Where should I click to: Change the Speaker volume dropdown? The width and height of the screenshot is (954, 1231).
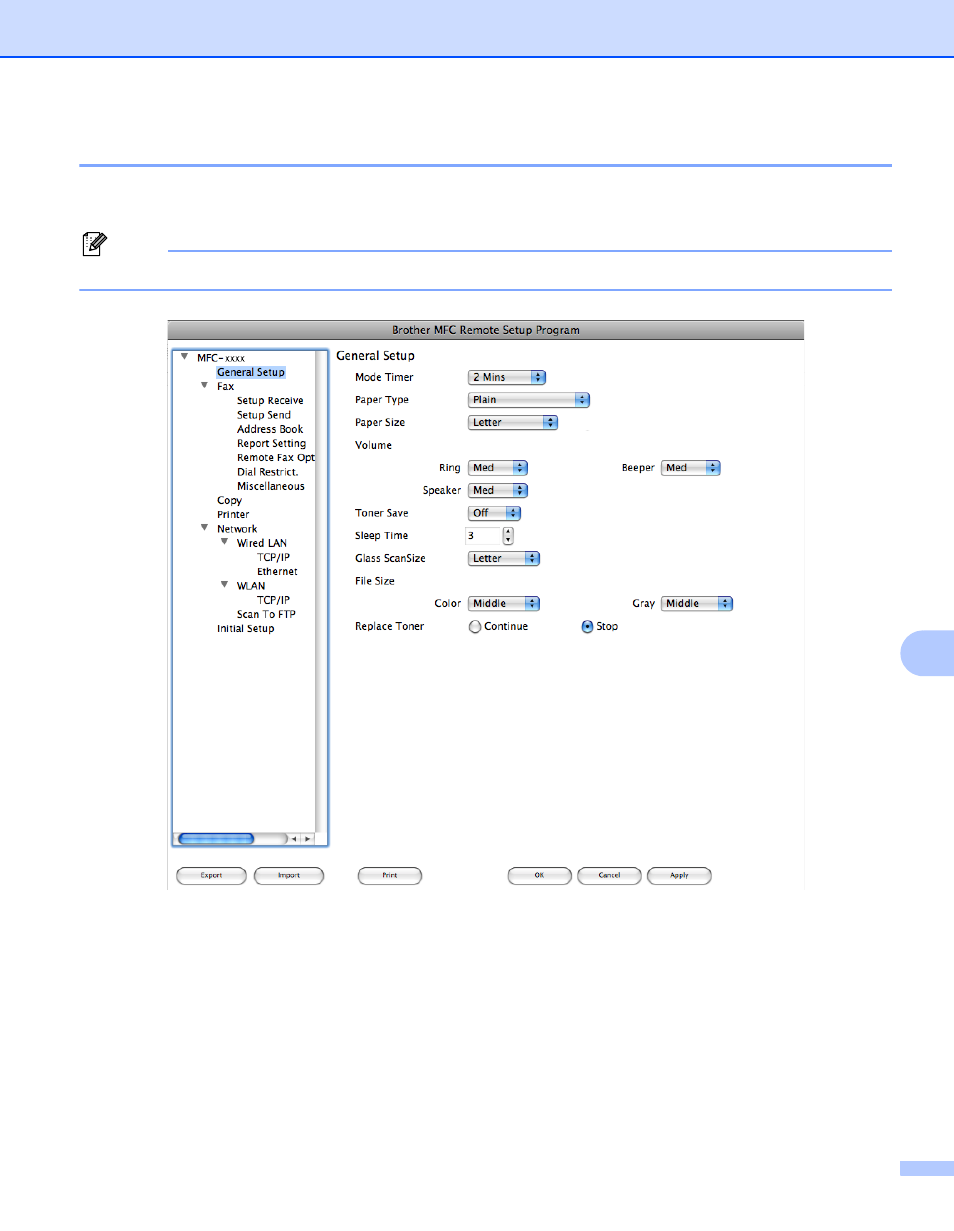point(497,490)
